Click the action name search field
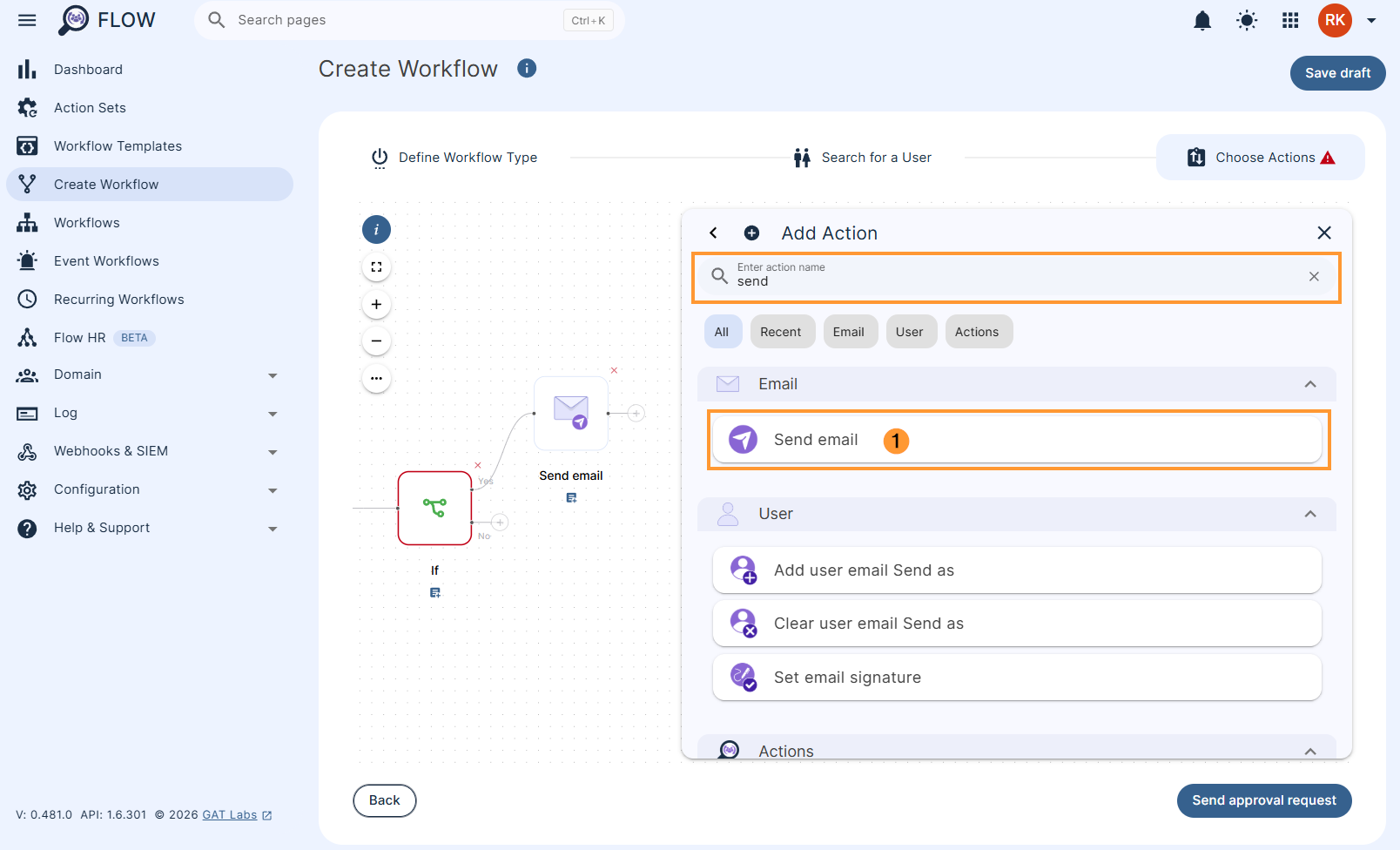1400x850 pixels. coord(1015,277)
